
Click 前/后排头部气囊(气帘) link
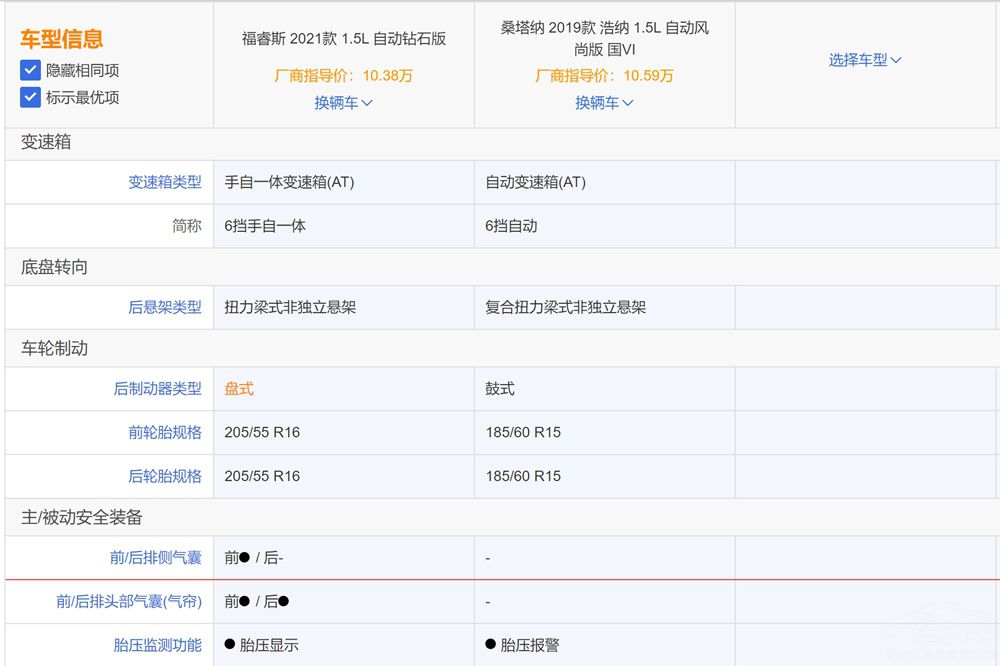[x=128, y=601]
